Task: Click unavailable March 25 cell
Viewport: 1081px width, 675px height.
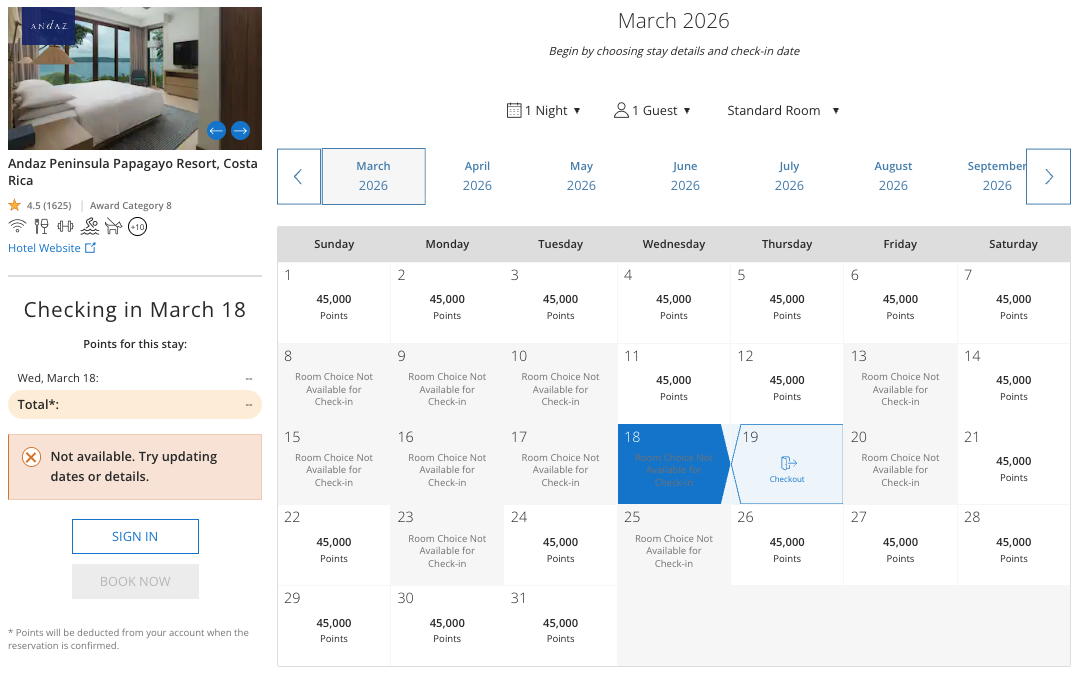Action: coord(674,545)
